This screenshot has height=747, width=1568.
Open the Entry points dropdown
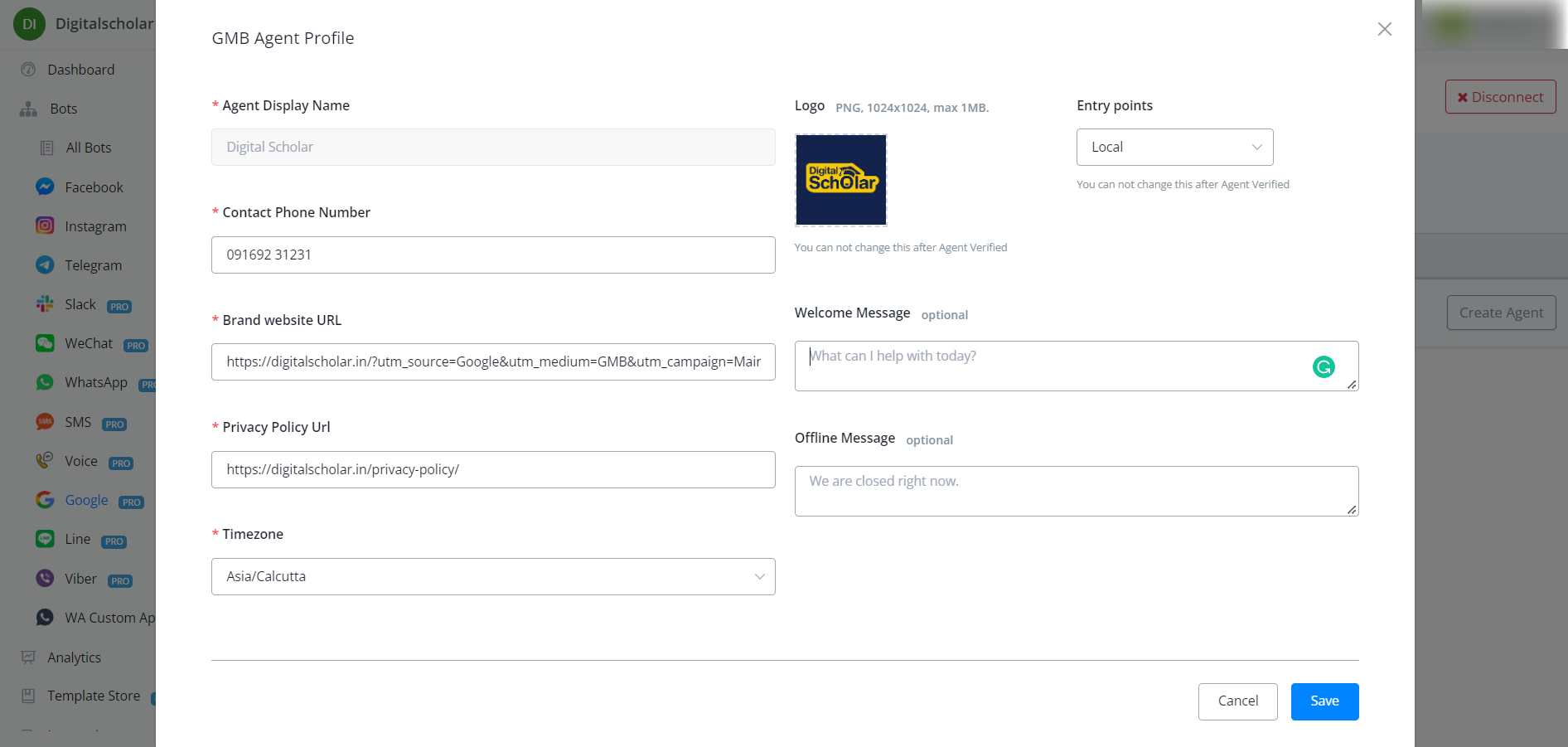(1174, 147)
